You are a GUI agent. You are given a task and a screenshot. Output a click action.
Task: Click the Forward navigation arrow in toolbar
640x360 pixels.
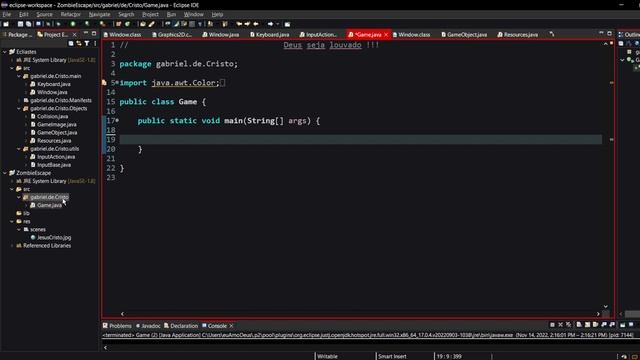pyautogui.click(x=270, y=24)
